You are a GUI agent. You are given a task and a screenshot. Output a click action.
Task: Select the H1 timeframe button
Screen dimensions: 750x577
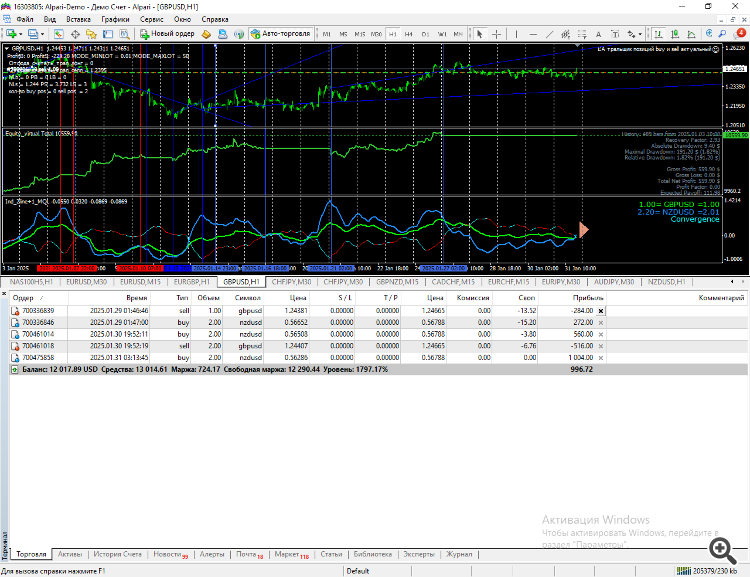[x=393, y=34]
